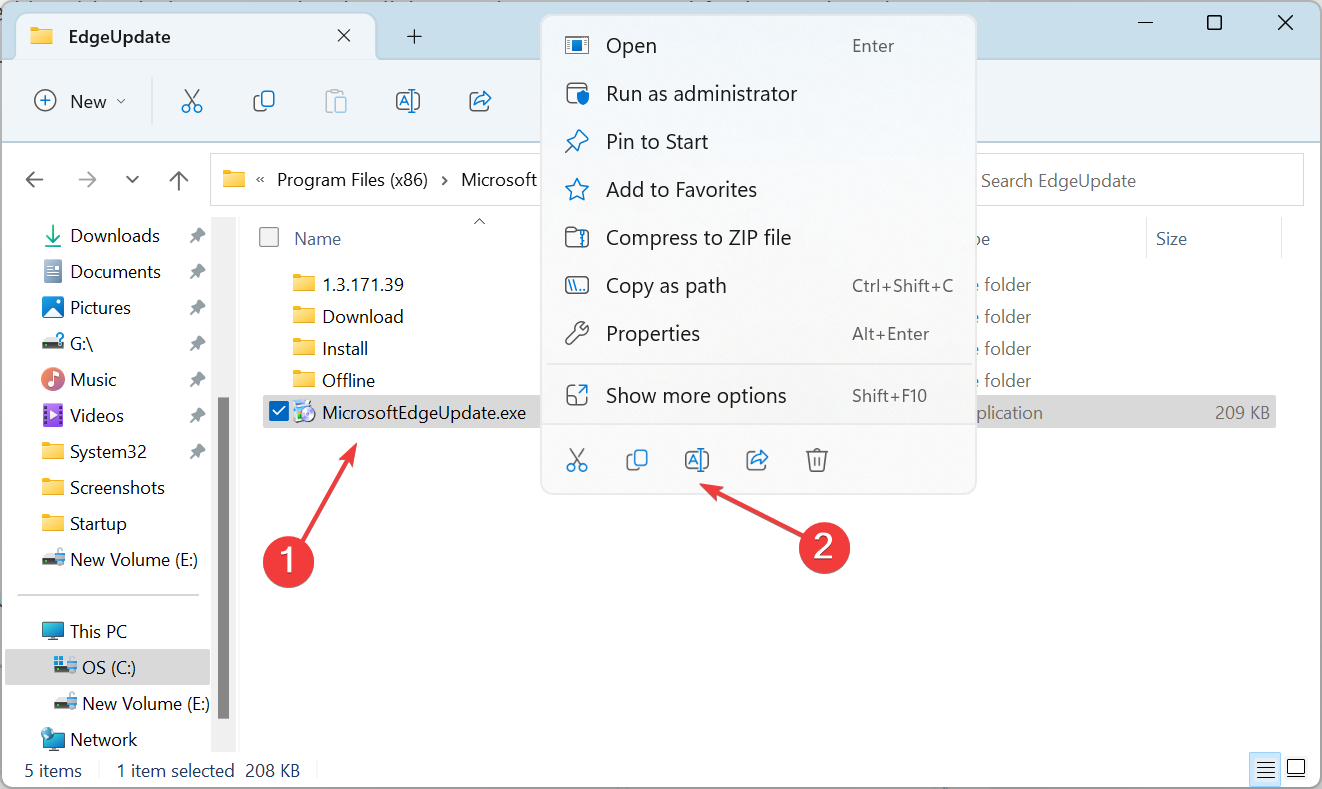
Task: Click the Rename icon in the toolbar
Action: click(408, 101)
